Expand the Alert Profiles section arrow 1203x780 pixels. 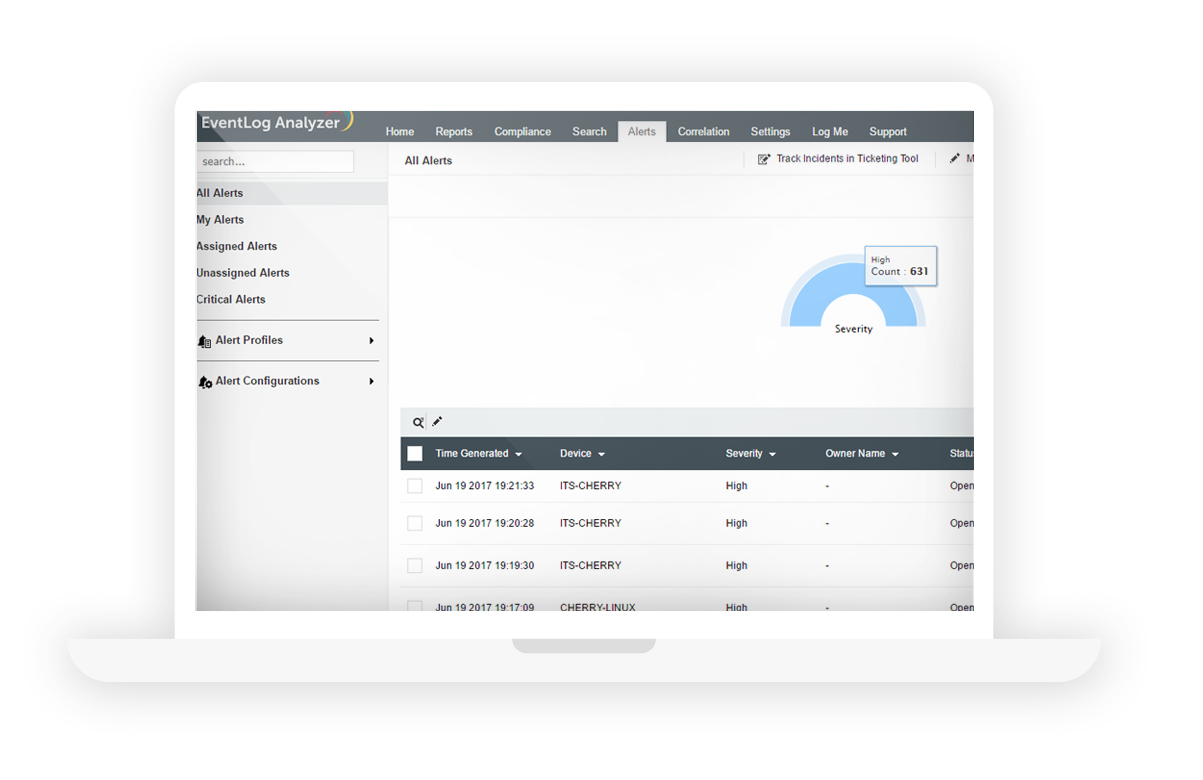pos(371,341)
